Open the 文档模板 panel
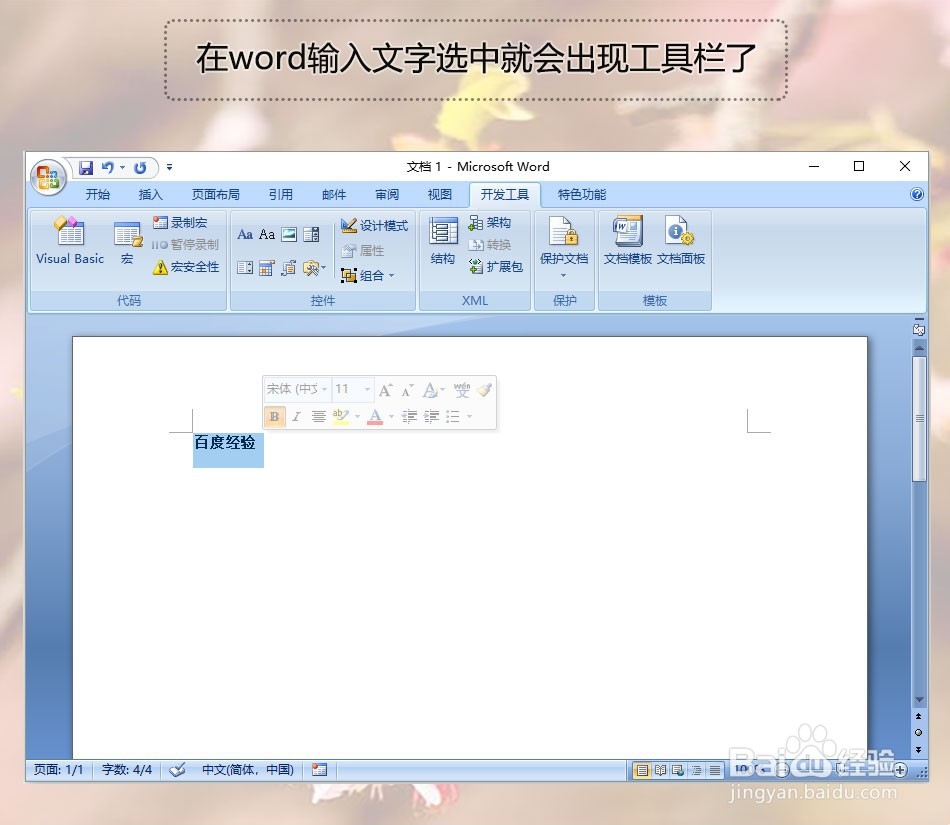Screen dimensions: 950x825 click(627, 240)
